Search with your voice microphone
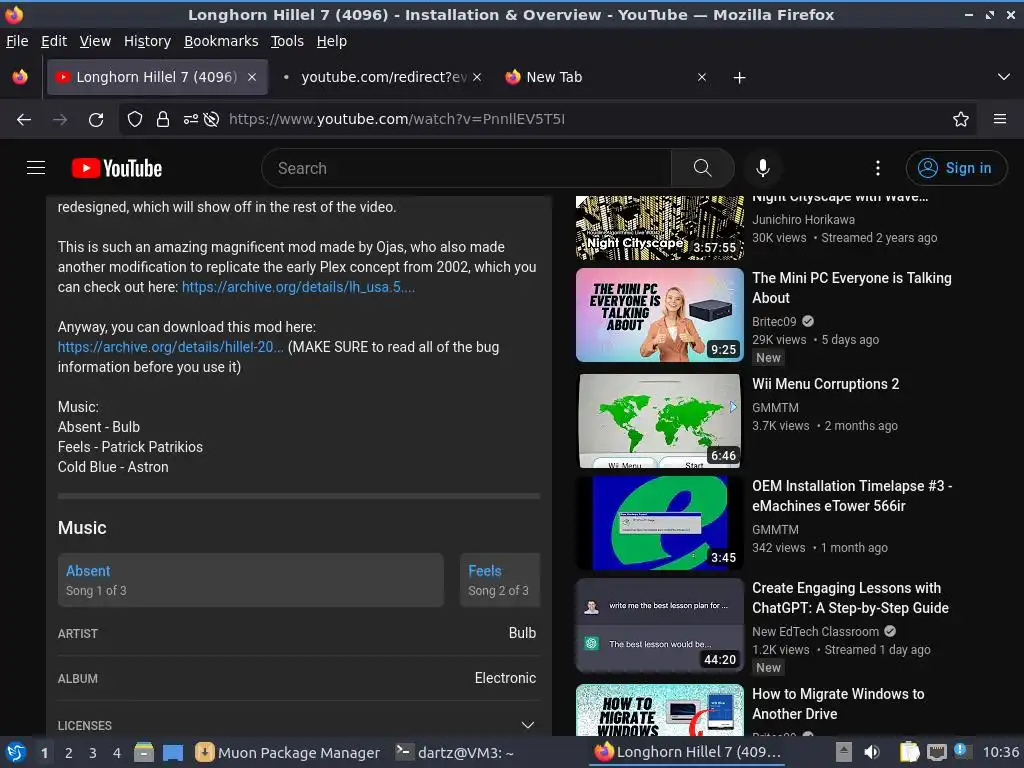The width and height of the screenshot is (1024, 768). click(763, 168)
